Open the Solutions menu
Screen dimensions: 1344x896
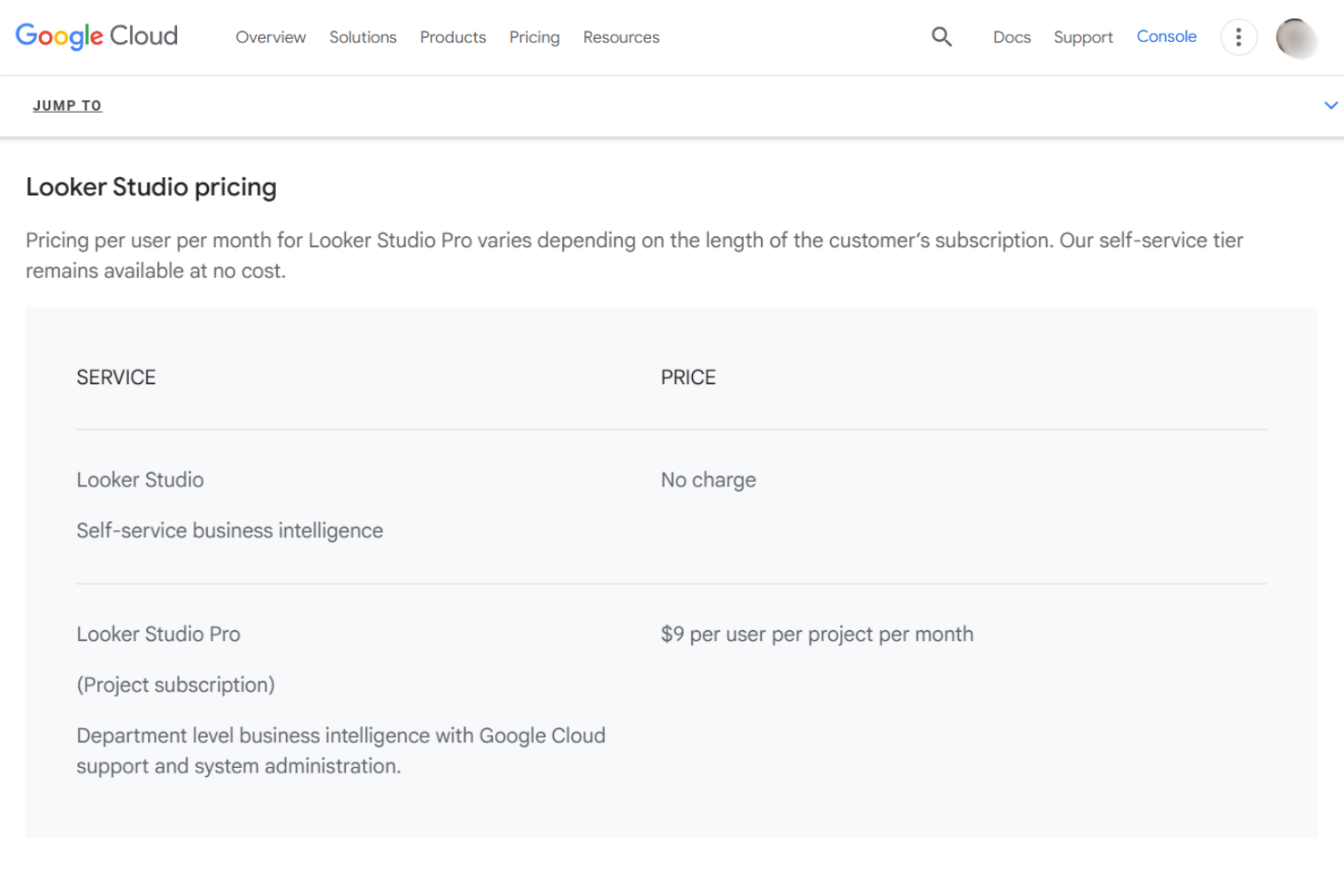tap(363, 37)
